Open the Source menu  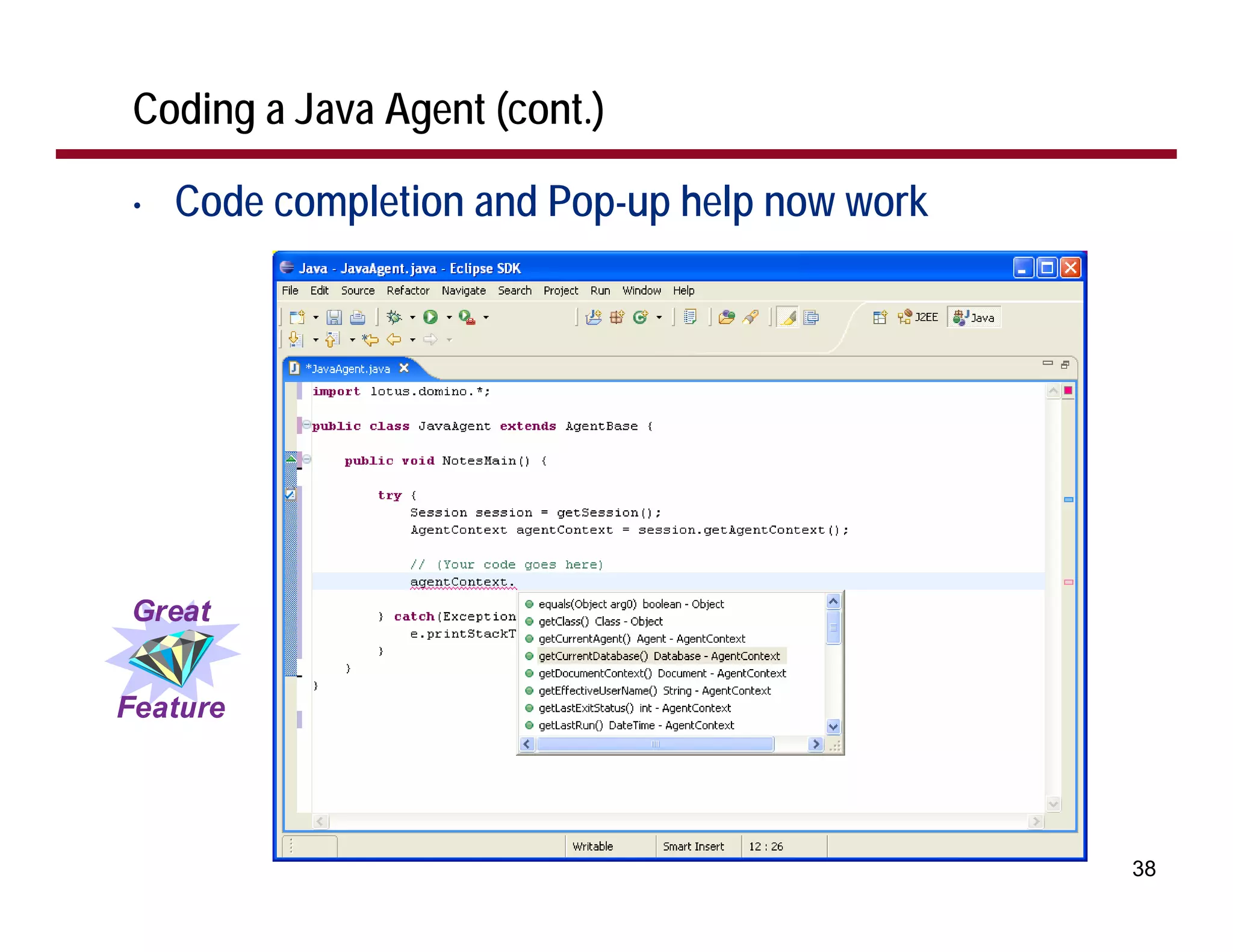(x=358, y=291)
